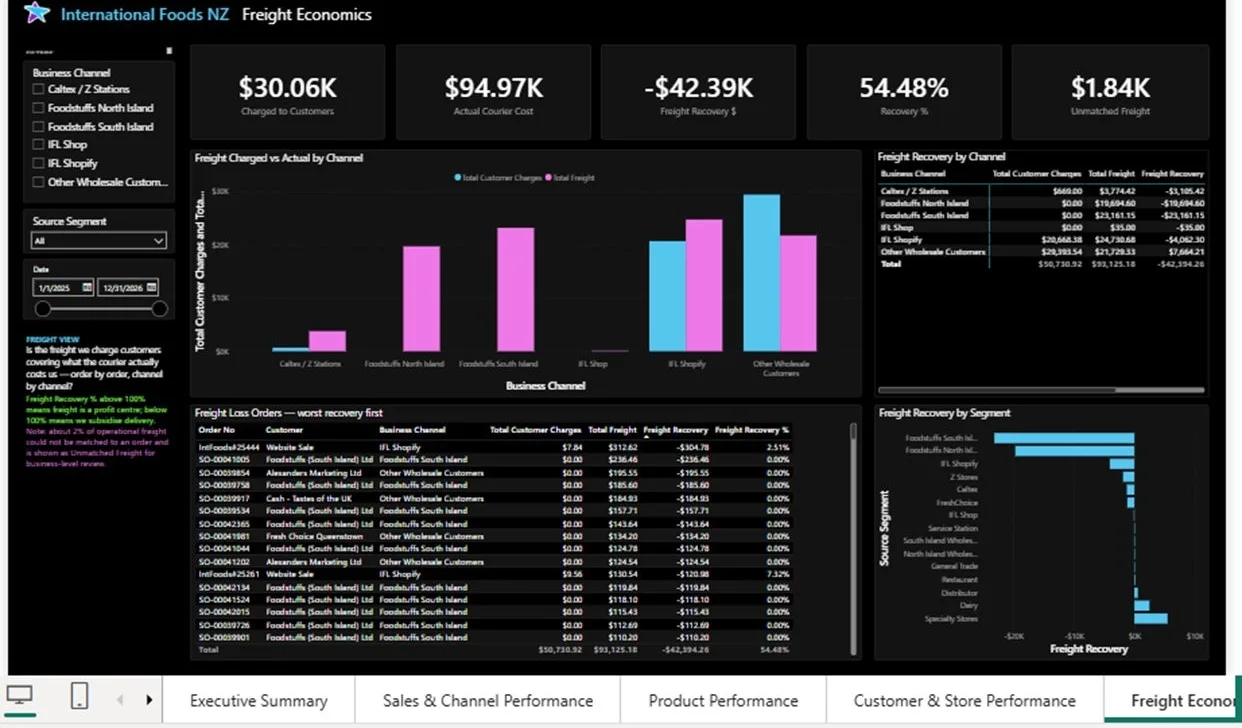The image size is (1242, 728).
Task: Open the Customer & Store Performance tab
Action: [x=965, y=701]
